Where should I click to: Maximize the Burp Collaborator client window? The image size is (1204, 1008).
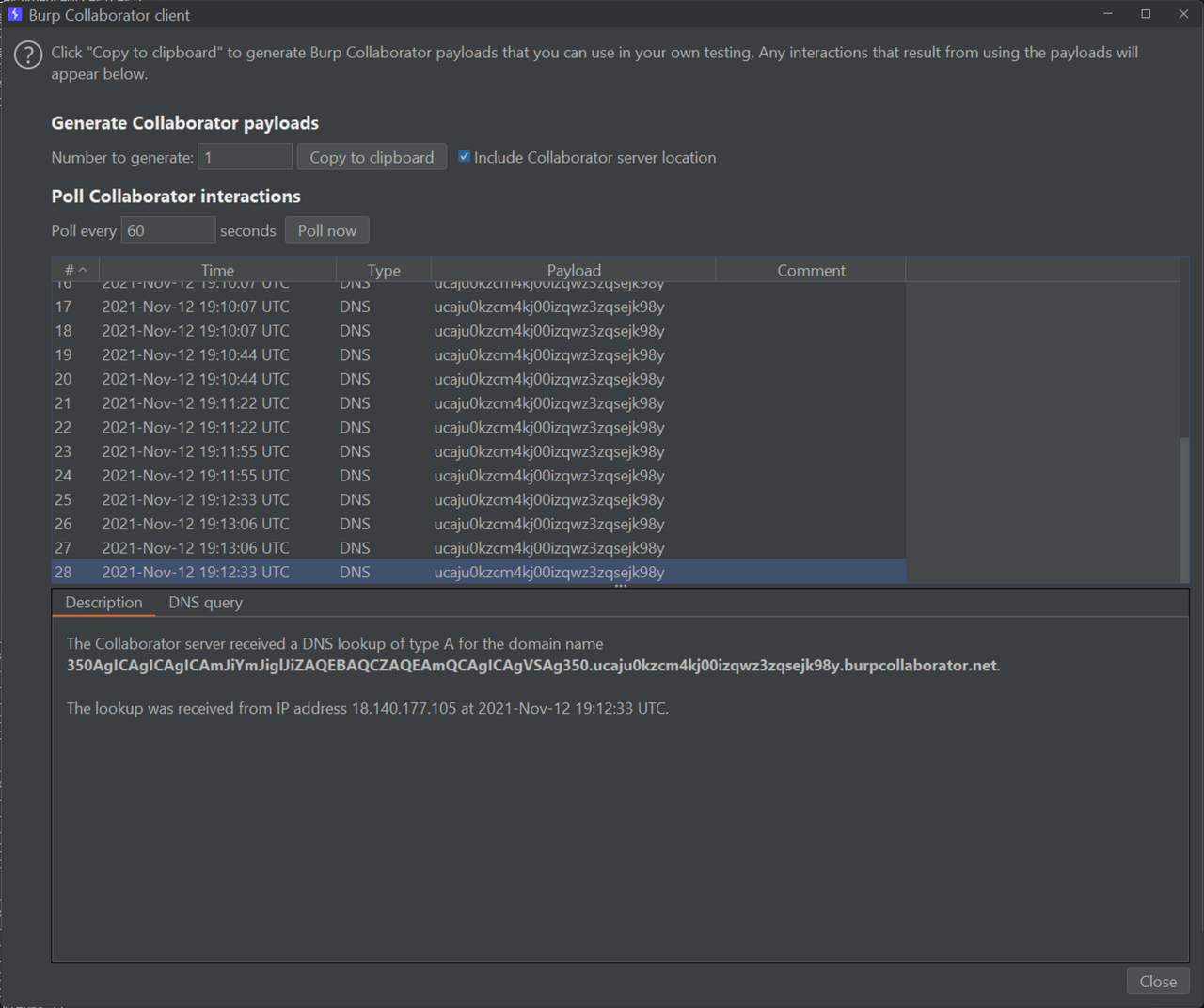point(1146,14)
